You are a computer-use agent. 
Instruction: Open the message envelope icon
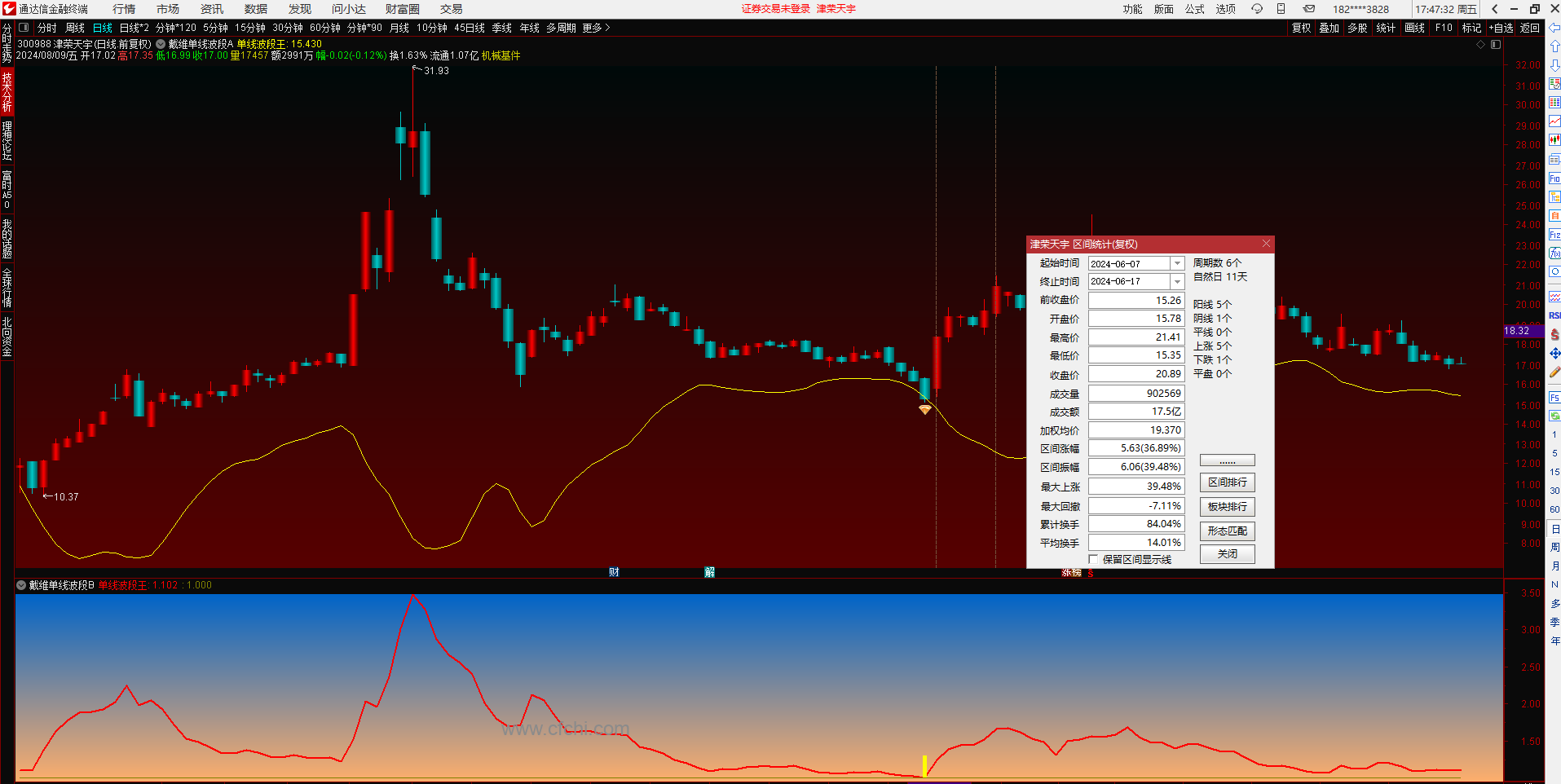[1308, 9]
